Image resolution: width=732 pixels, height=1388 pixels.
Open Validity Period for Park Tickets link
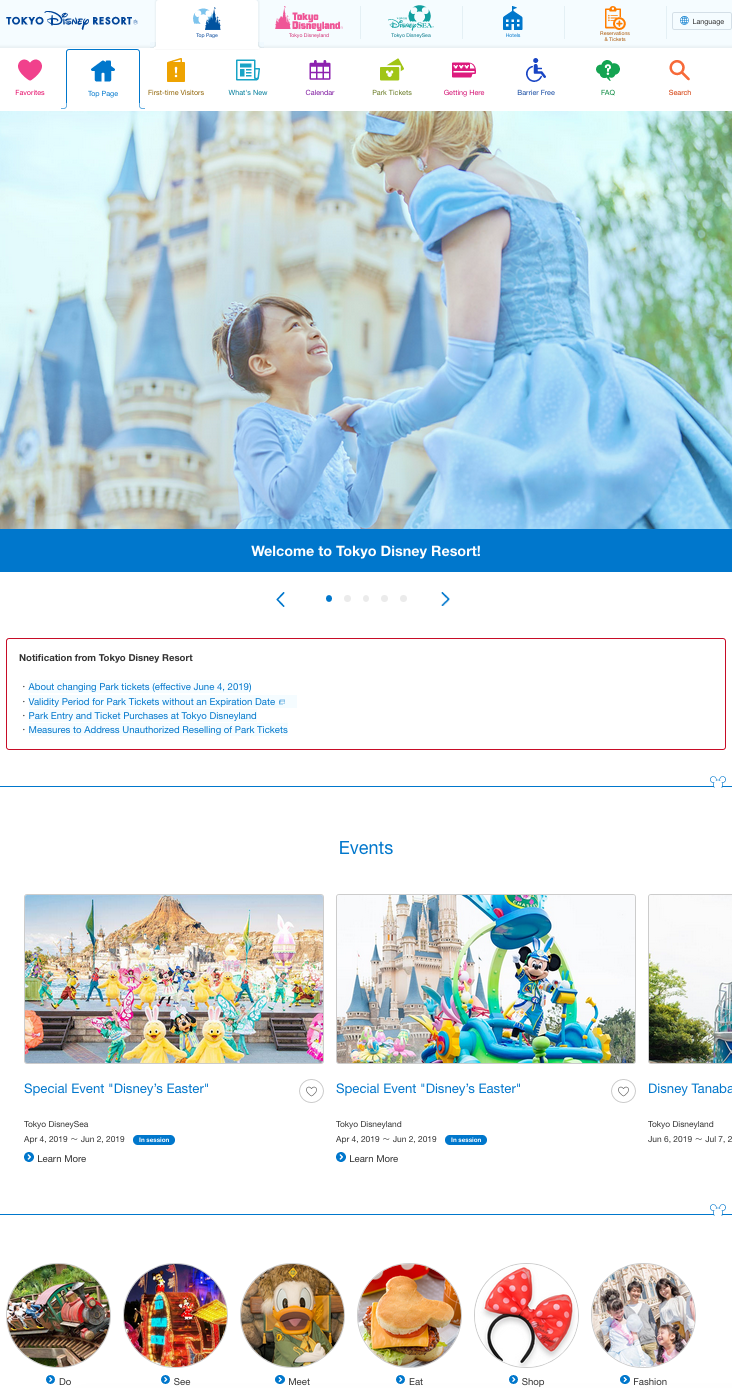point(152,701)
